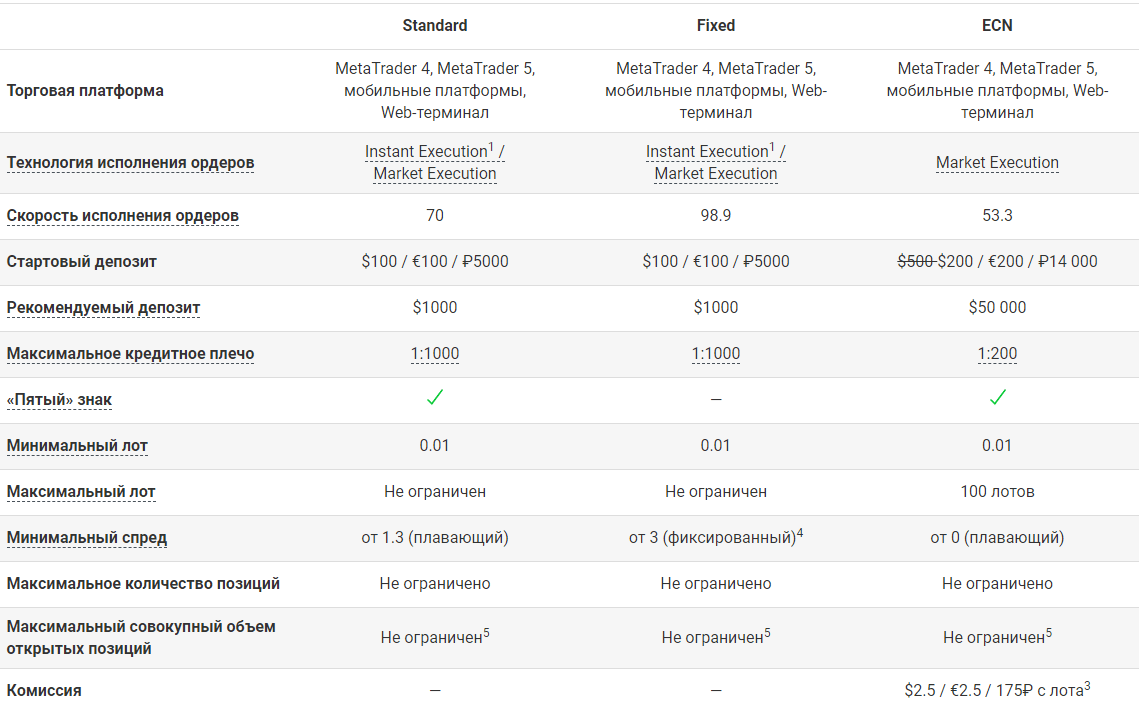
Task: Click the 'Минимальный спред' row label
Action: (87, 538)
